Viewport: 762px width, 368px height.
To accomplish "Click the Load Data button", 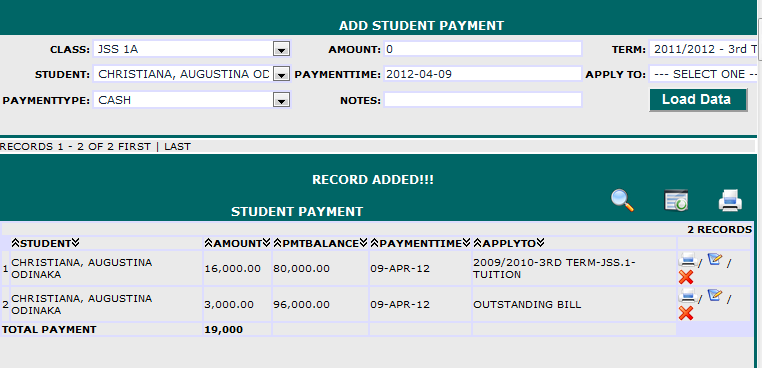I will (x=698, y=100).
